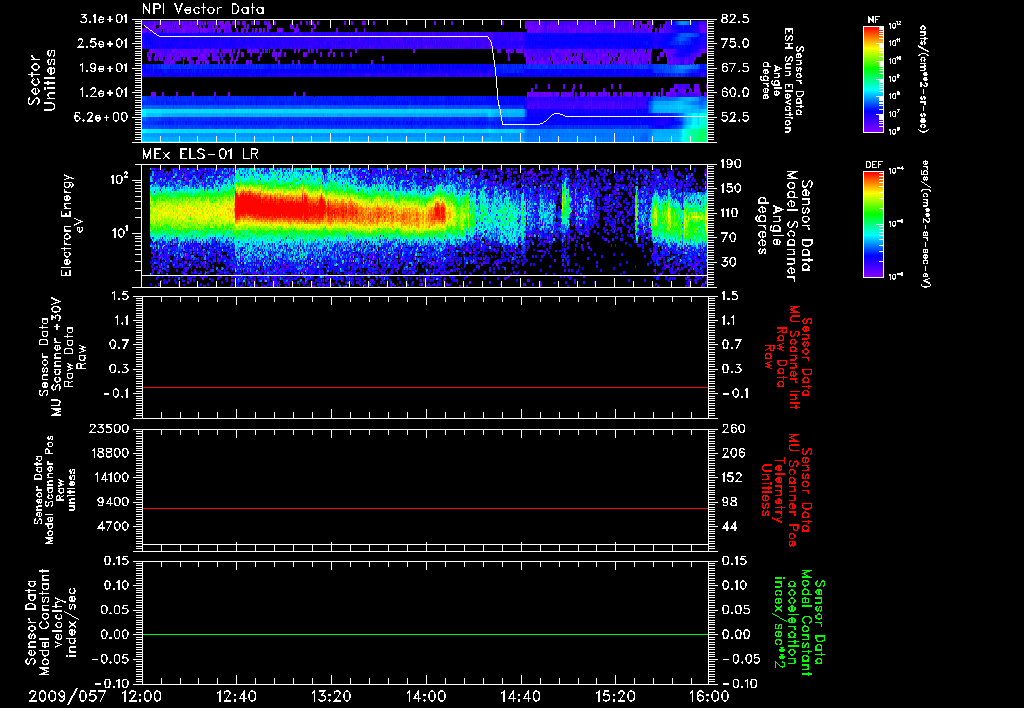Click the 260 telemetry tick value
1024x708 pixels.
731,428
